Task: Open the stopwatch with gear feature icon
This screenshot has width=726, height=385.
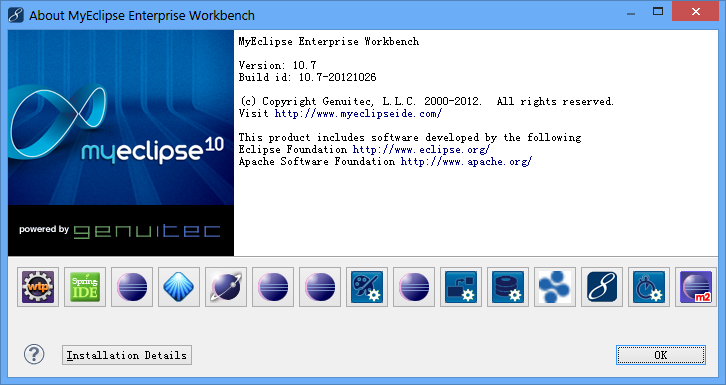Action: click(649, 287)
